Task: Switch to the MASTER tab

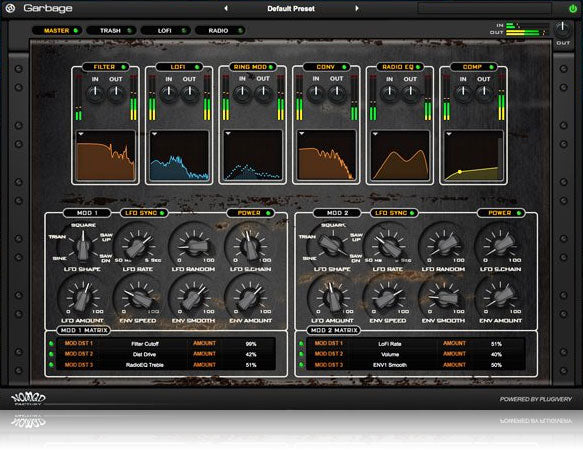Action: pyautogui.click(x=57, y=30)
